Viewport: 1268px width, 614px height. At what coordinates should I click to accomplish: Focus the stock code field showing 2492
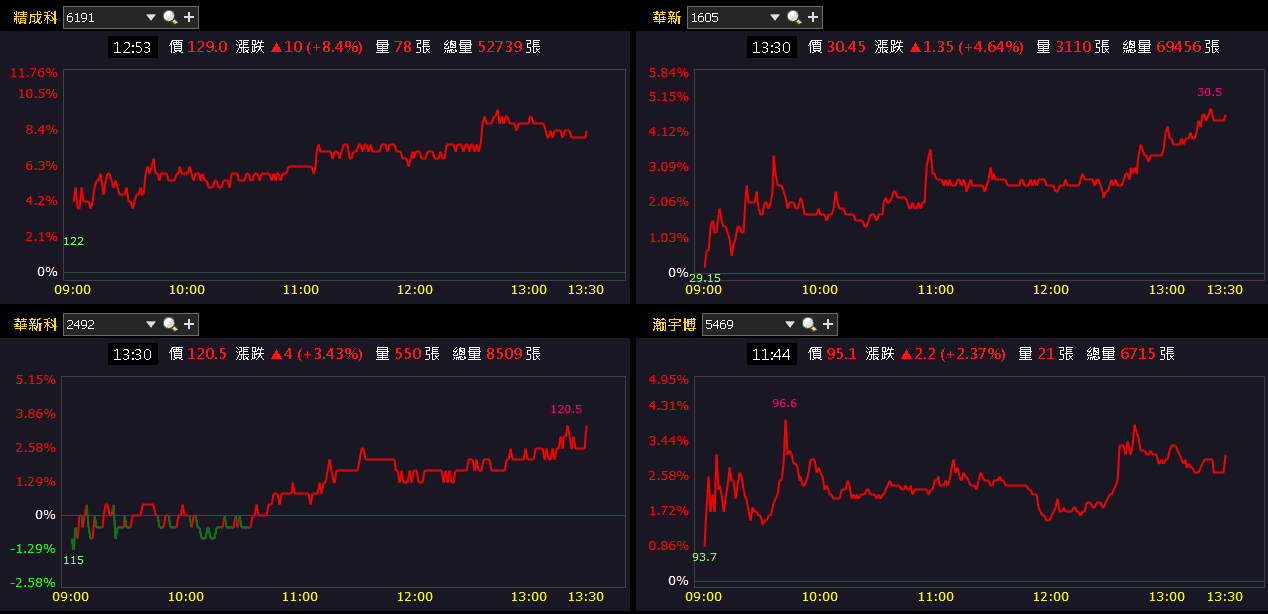coord(103,324)
